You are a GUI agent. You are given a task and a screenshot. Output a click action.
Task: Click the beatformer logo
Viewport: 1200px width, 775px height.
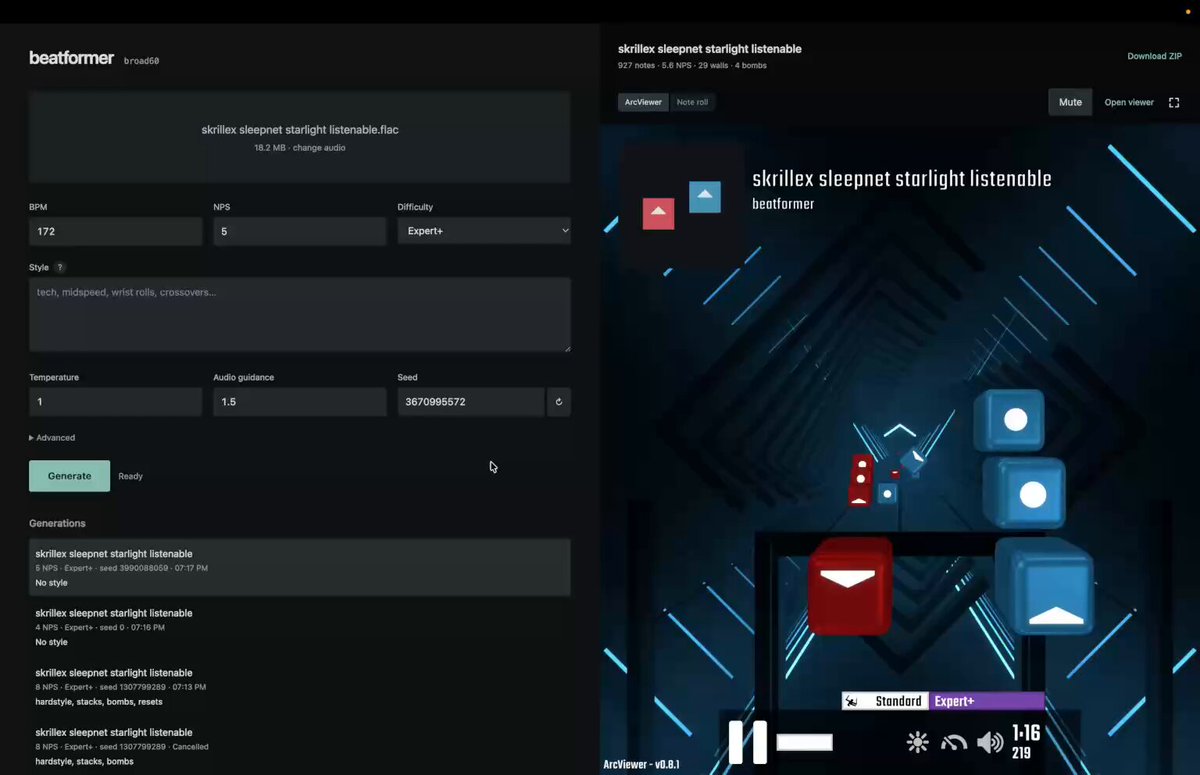coord(71,58)
